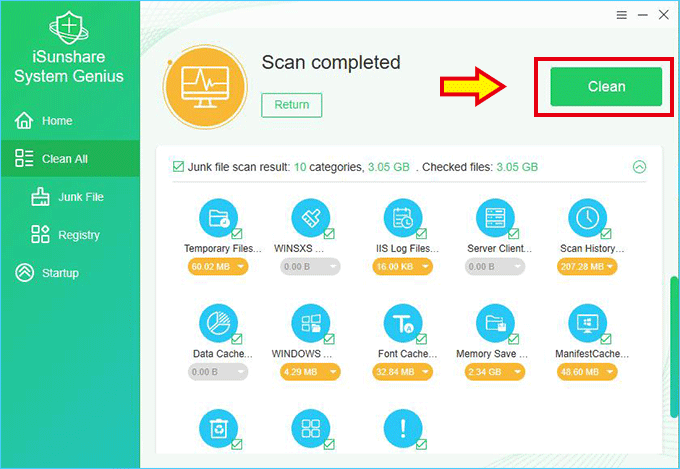
Task: Uncheck the recycle bin category checkbox
Action: pos(237,444)
